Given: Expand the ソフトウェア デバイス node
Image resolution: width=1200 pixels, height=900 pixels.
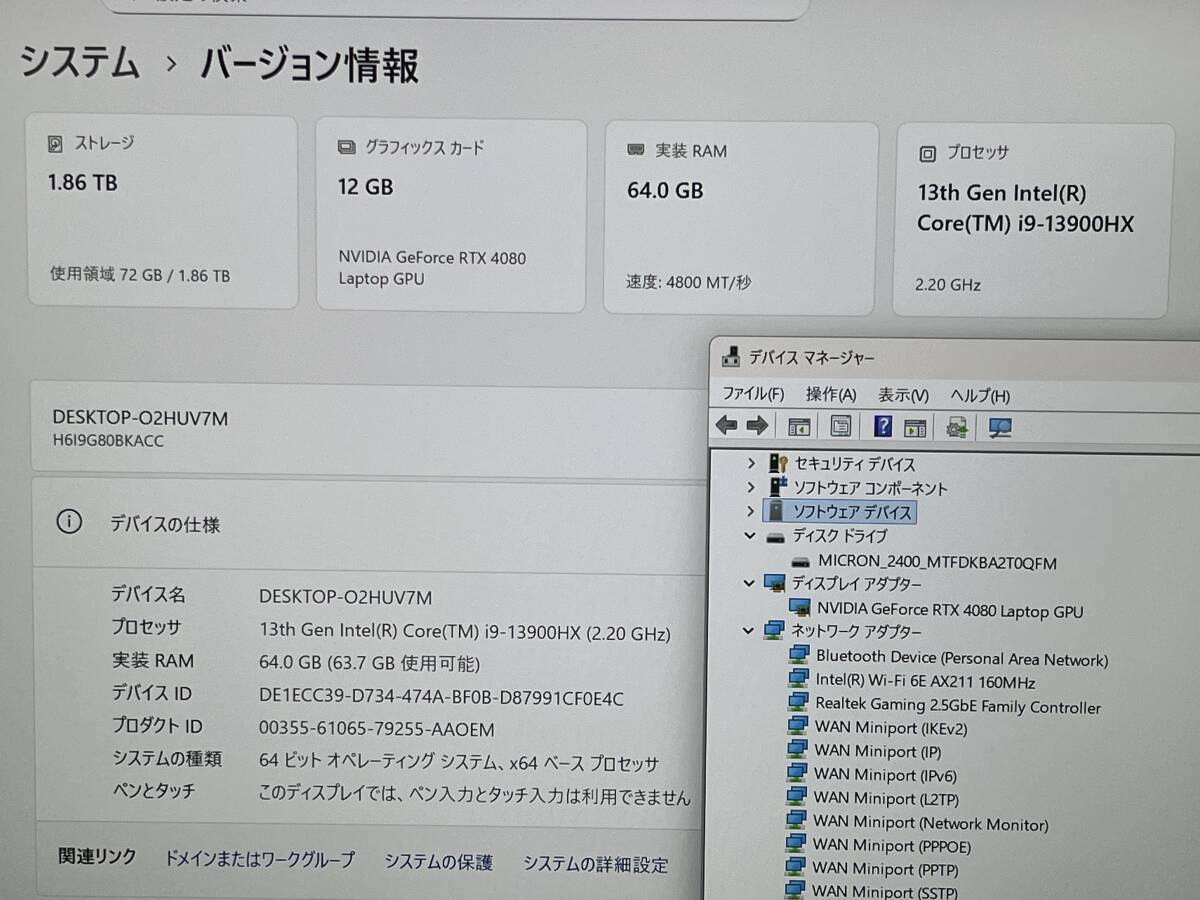Looking at the screenshot, I should 751,511.
